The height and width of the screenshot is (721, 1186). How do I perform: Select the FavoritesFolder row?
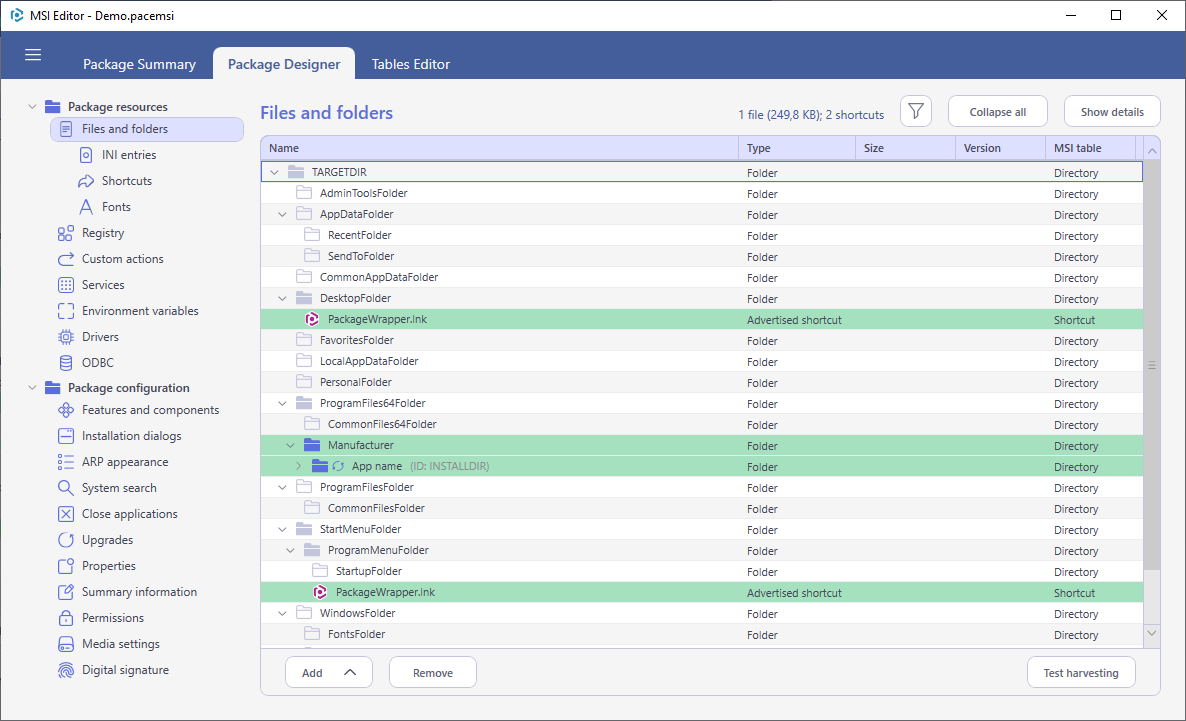tap(701, 340)
